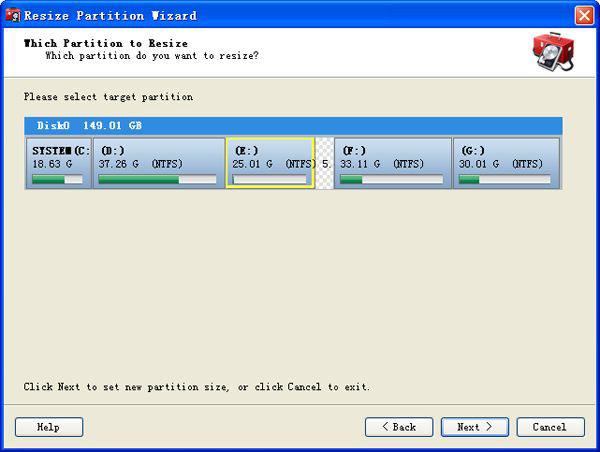Click the green usage bar of D: partition
This screenshot has width=600, height=452.
(x=157, y=180)
